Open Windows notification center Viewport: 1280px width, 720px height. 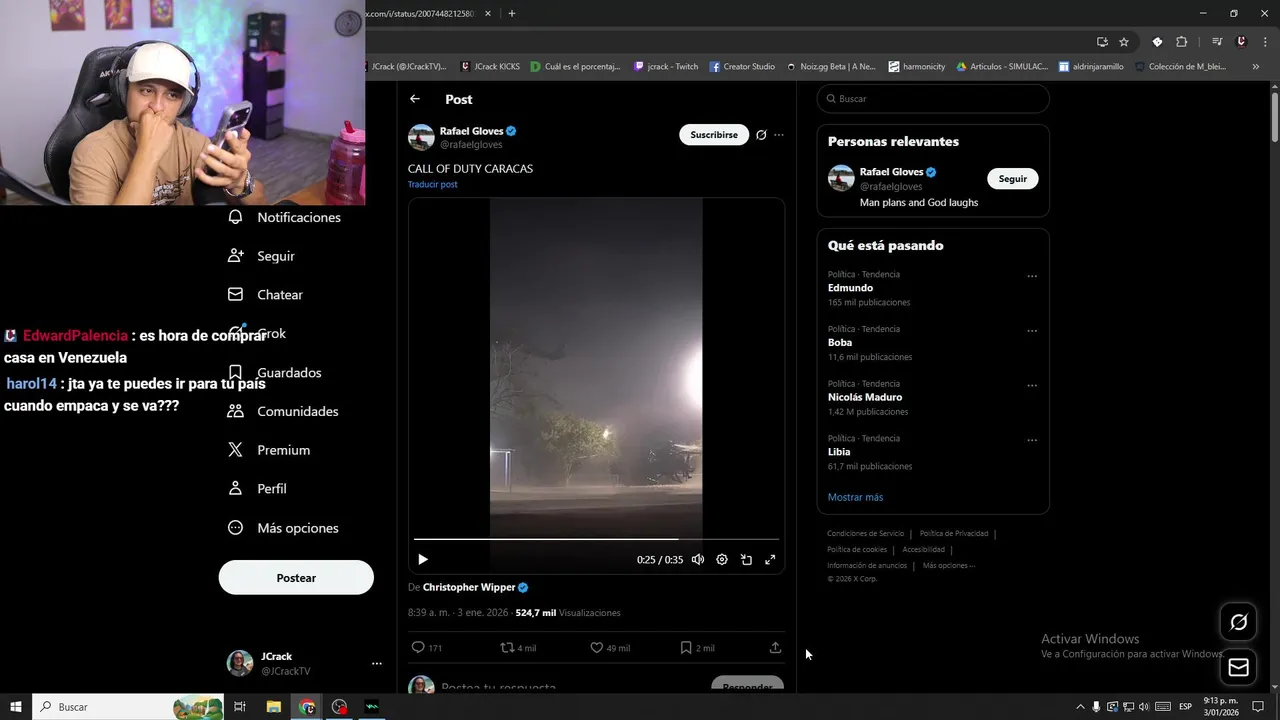[x=1258, y=707]
